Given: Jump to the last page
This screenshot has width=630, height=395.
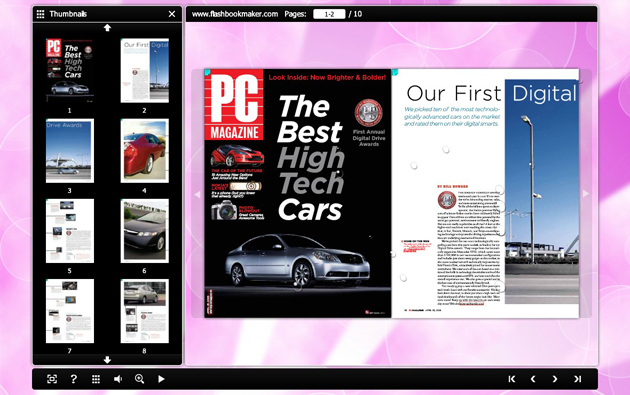Looking at the screenshot, I should tap(577, 379).
